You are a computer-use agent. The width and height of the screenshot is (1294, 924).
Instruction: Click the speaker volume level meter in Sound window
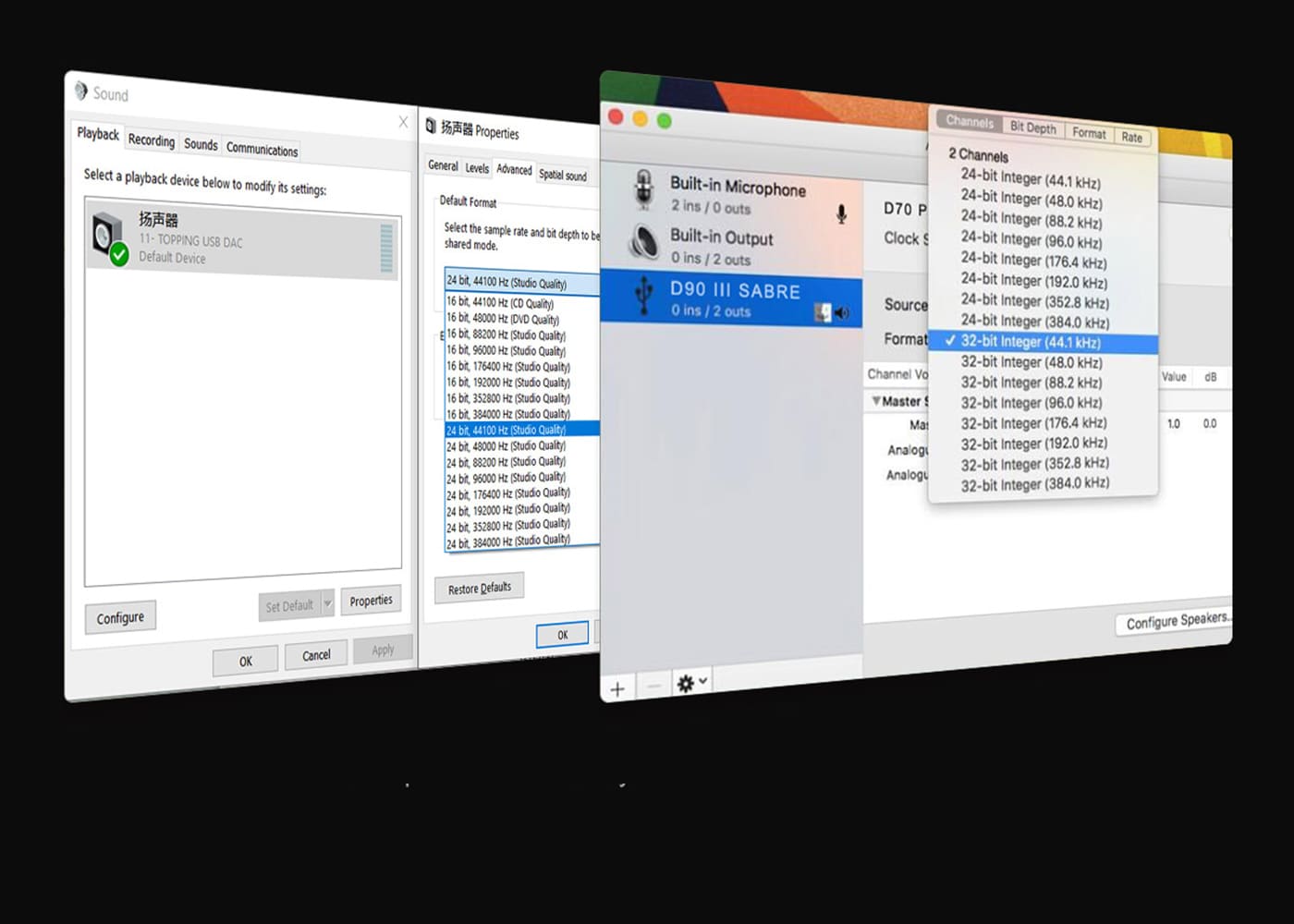386,247
